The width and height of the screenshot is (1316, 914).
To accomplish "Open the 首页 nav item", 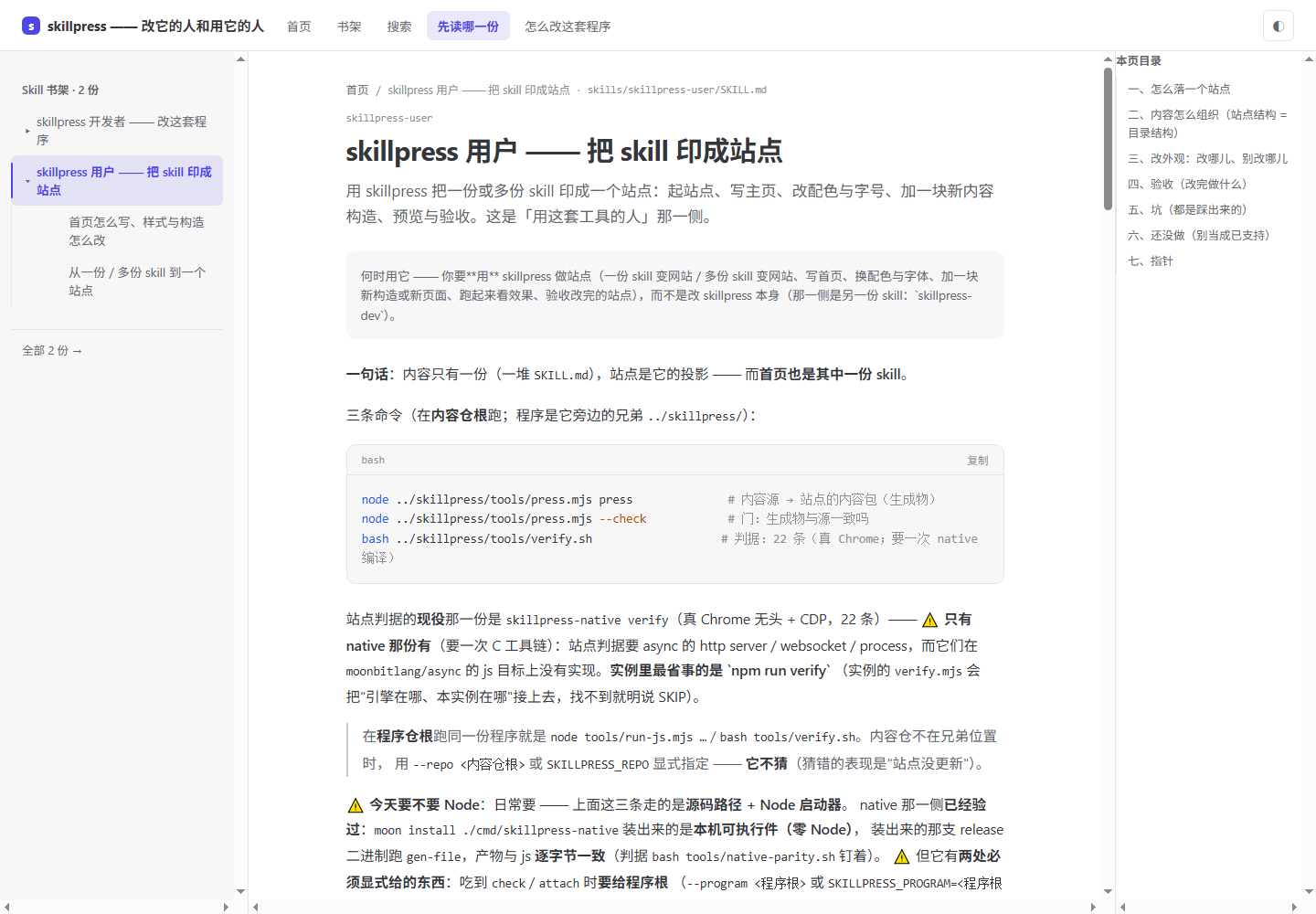I will [x=299, y=27].
